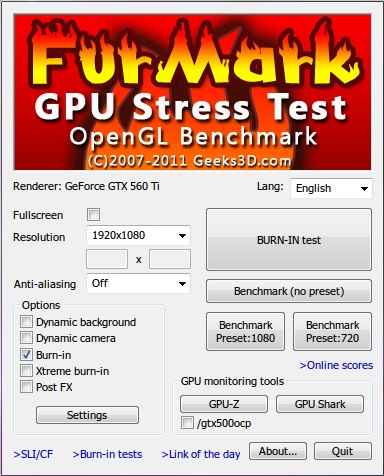The image size is (384, 476).
Task: Open the Resolution 1920x1080 dropdown
Action: pyautogui.click(x=138, y=236)
